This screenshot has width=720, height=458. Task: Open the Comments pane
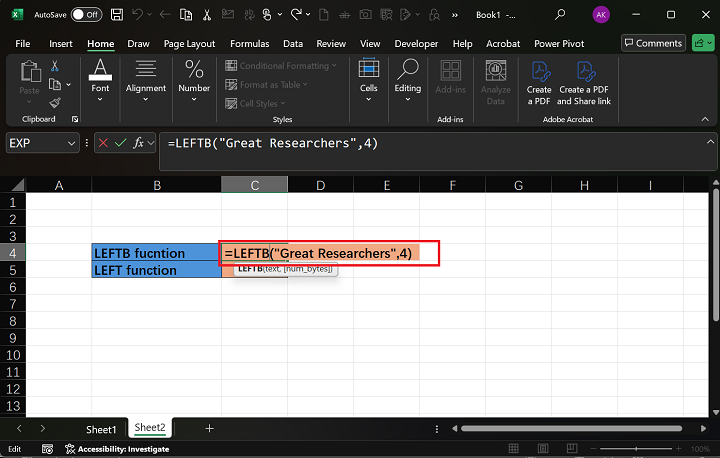pos(652,43)
